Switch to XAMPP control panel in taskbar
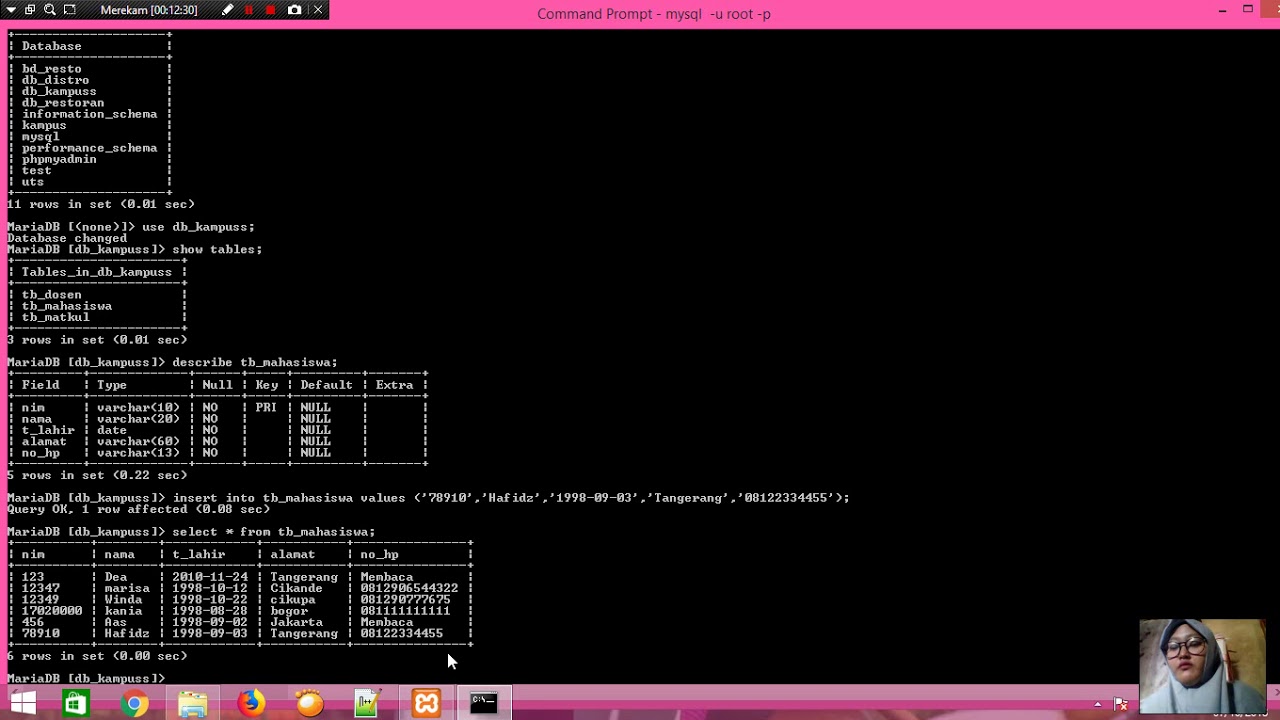Image resolution: width=1280 pixels, height=720 pixels. point(426,704)
